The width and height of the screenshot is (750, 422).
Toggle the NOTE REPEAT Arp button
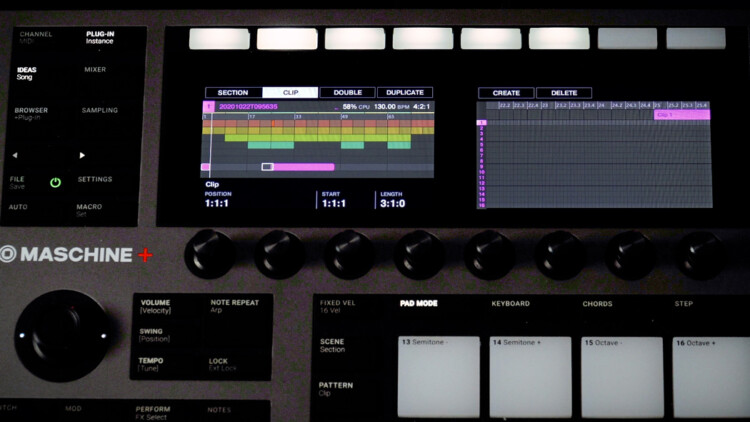(234, 306)
